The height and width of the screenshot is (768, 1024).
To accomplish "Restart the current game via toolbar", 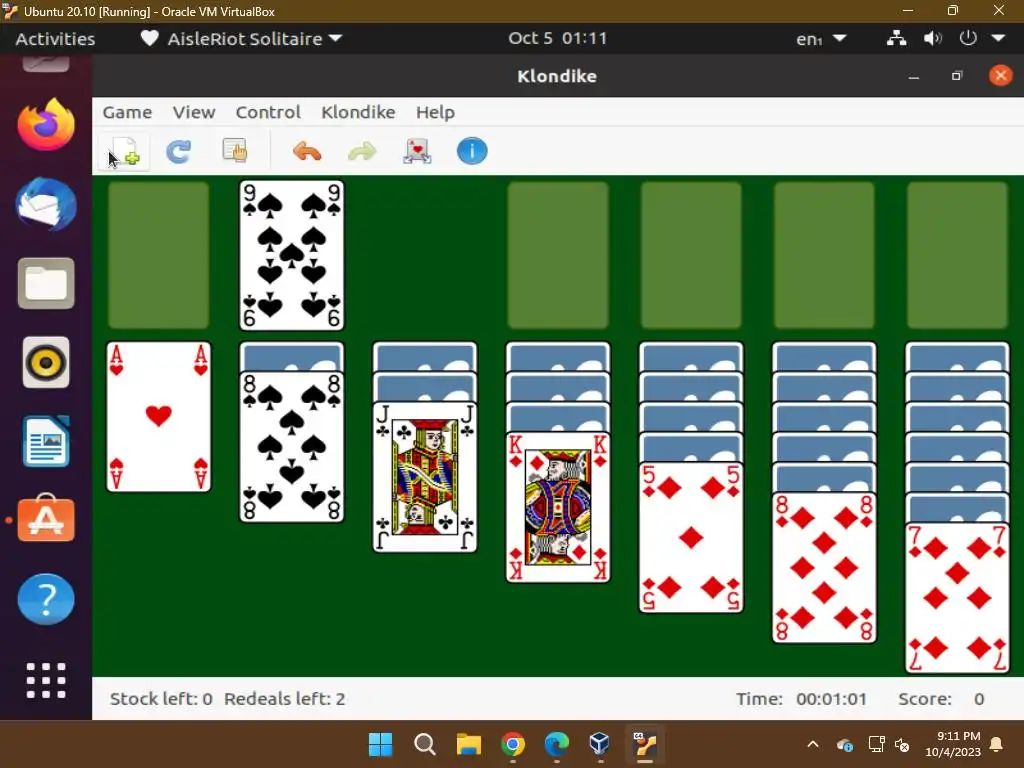I will pyautogui.click(x=178, y=152).
